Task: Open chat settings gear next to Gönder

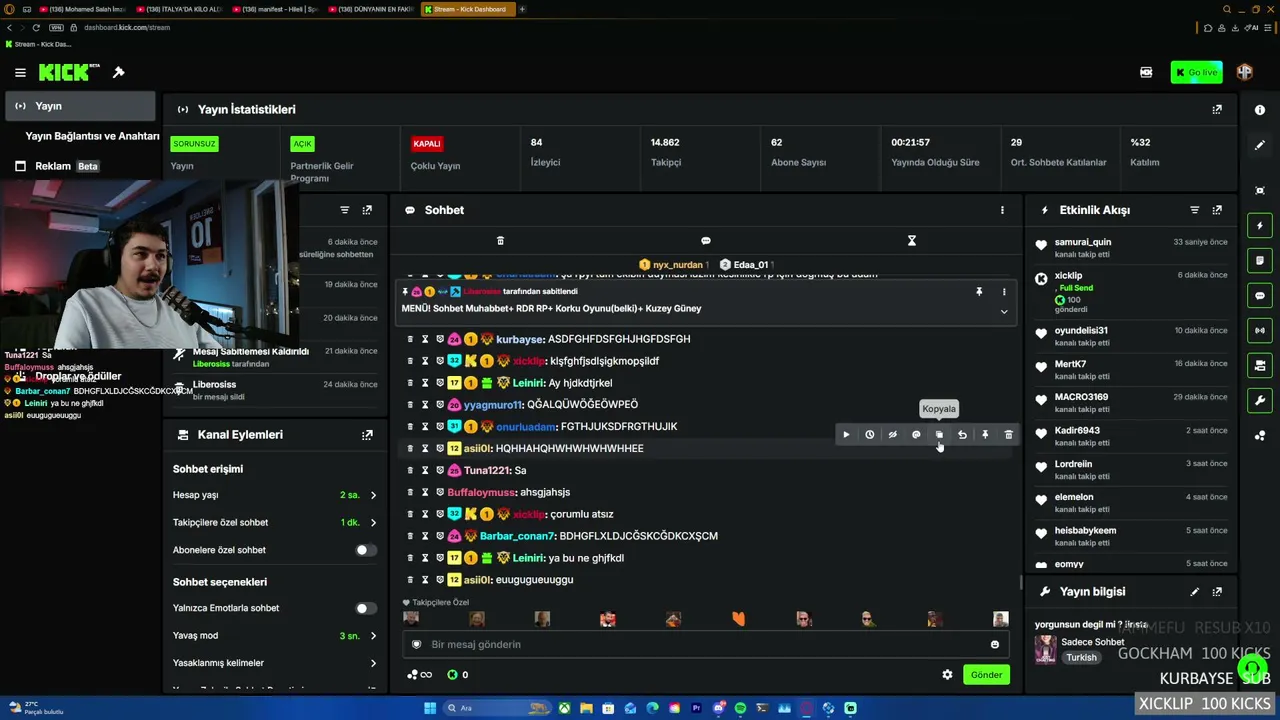Action: tap(947, 675)
